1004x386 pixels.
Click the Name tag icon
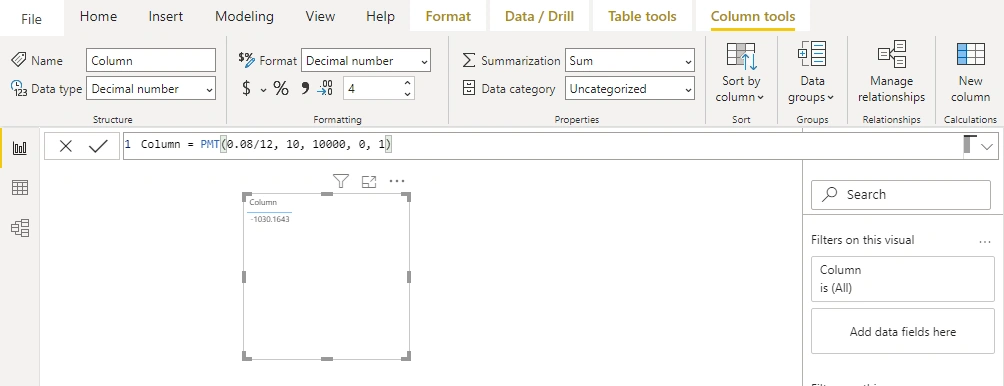coord(19,60)
